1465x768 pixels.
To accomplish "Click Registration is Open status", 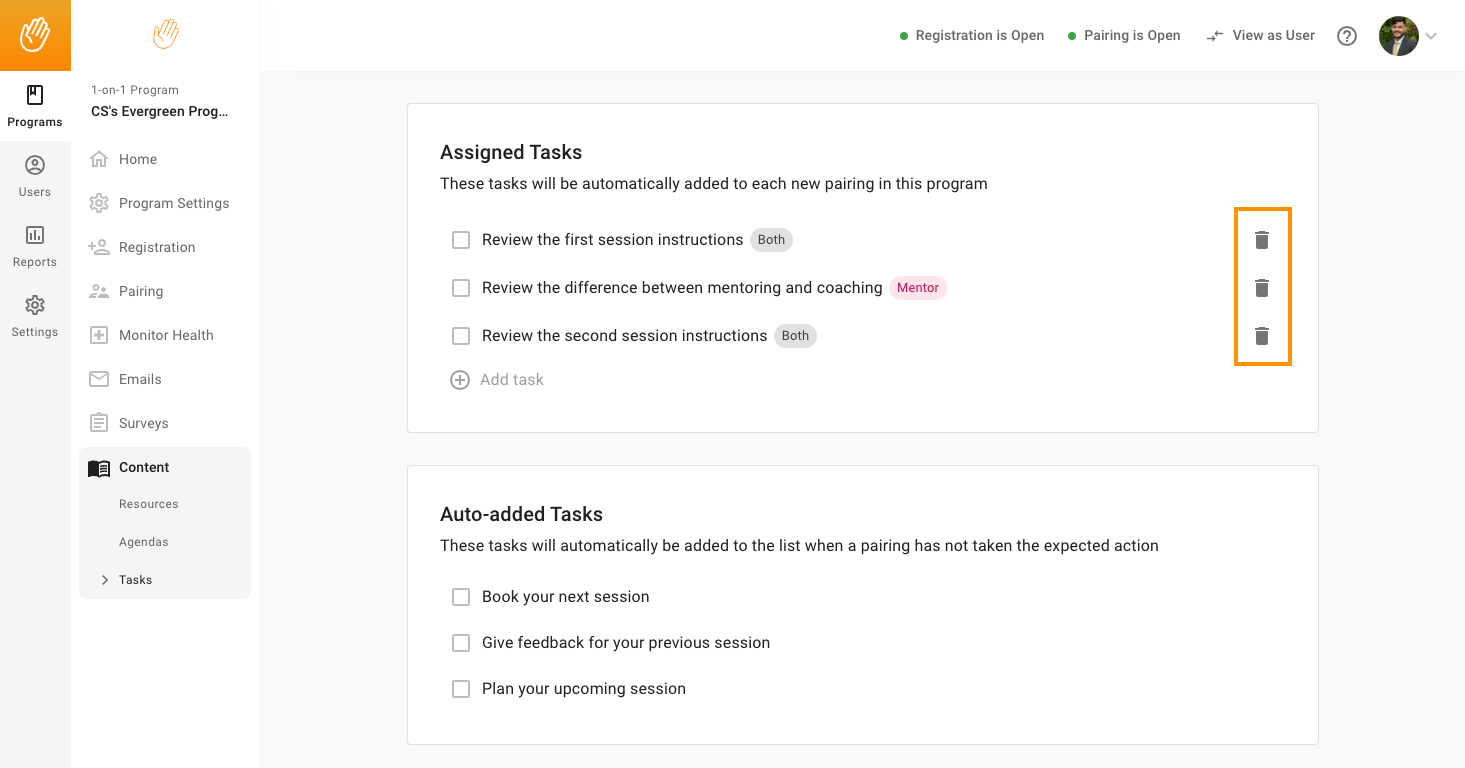I will [972, 36].
